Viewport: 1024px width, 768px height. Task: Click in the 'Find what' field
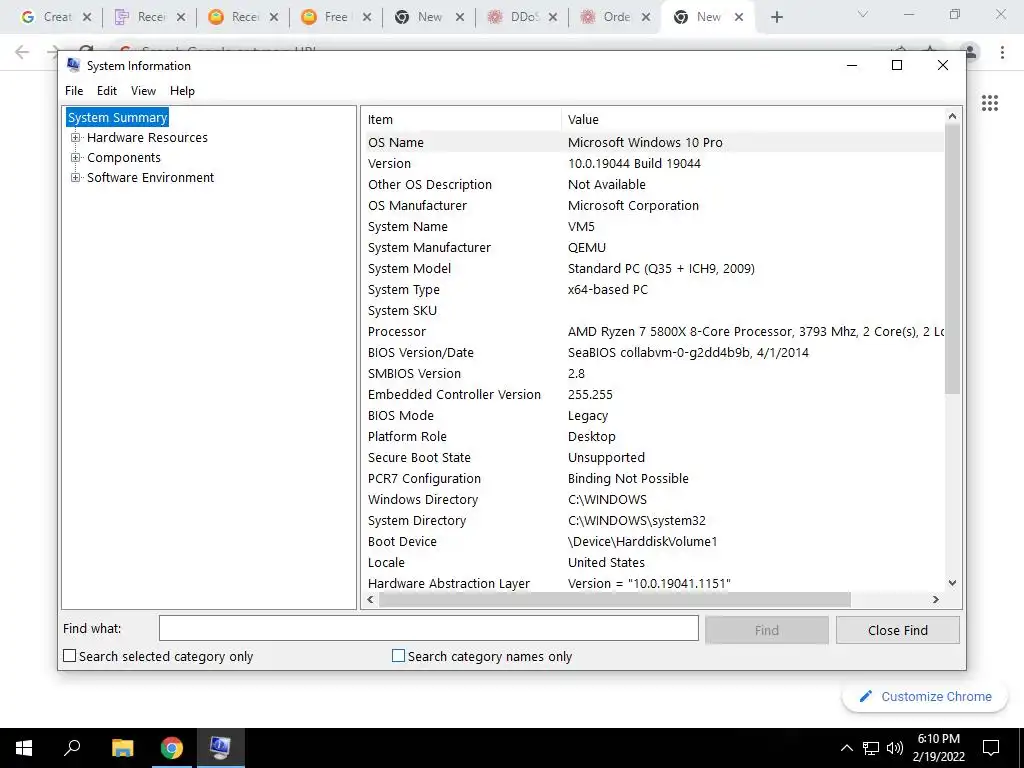[428, 629]
